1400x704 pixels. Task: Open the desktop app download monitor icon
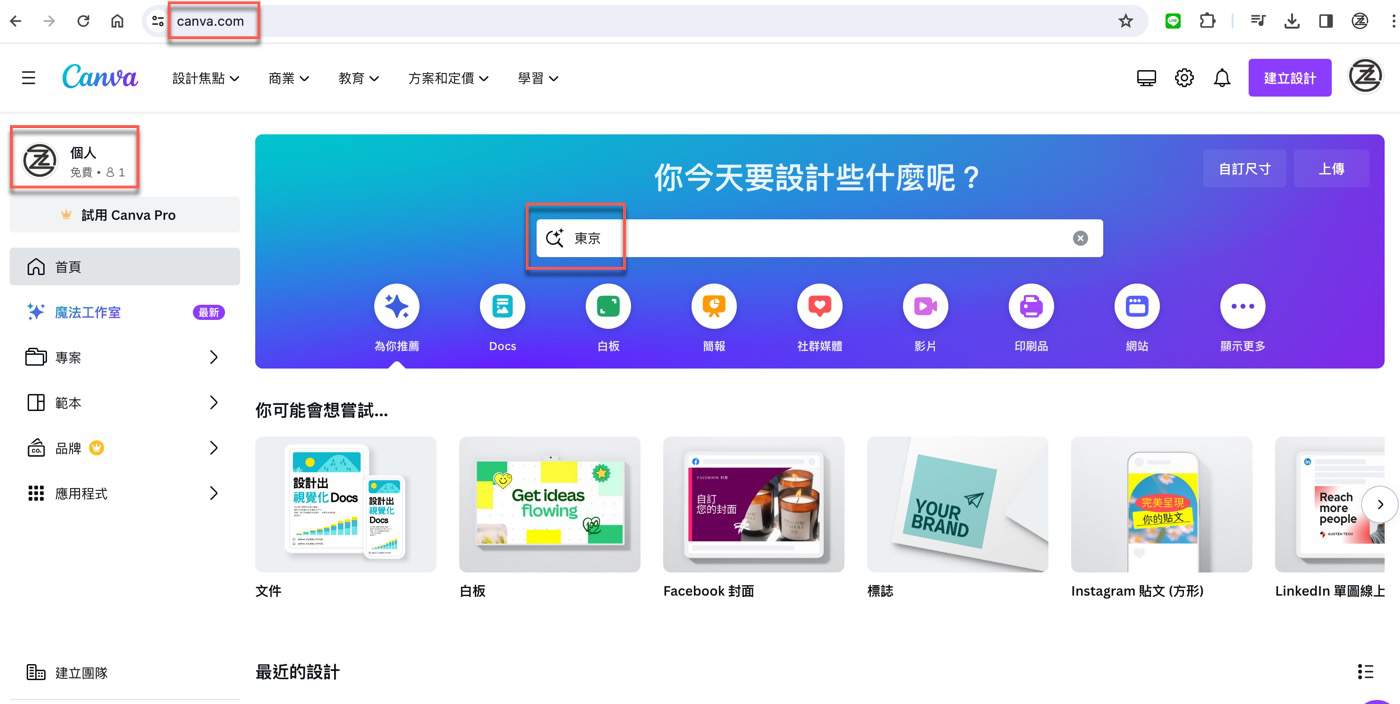[1147, 78]
